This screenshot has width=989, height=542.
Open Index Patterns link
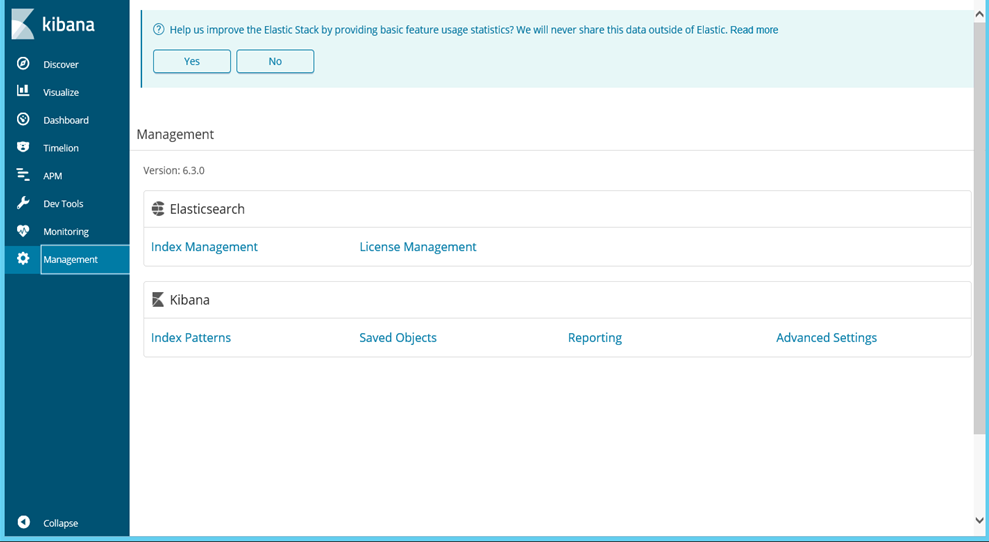click(191, 338)
